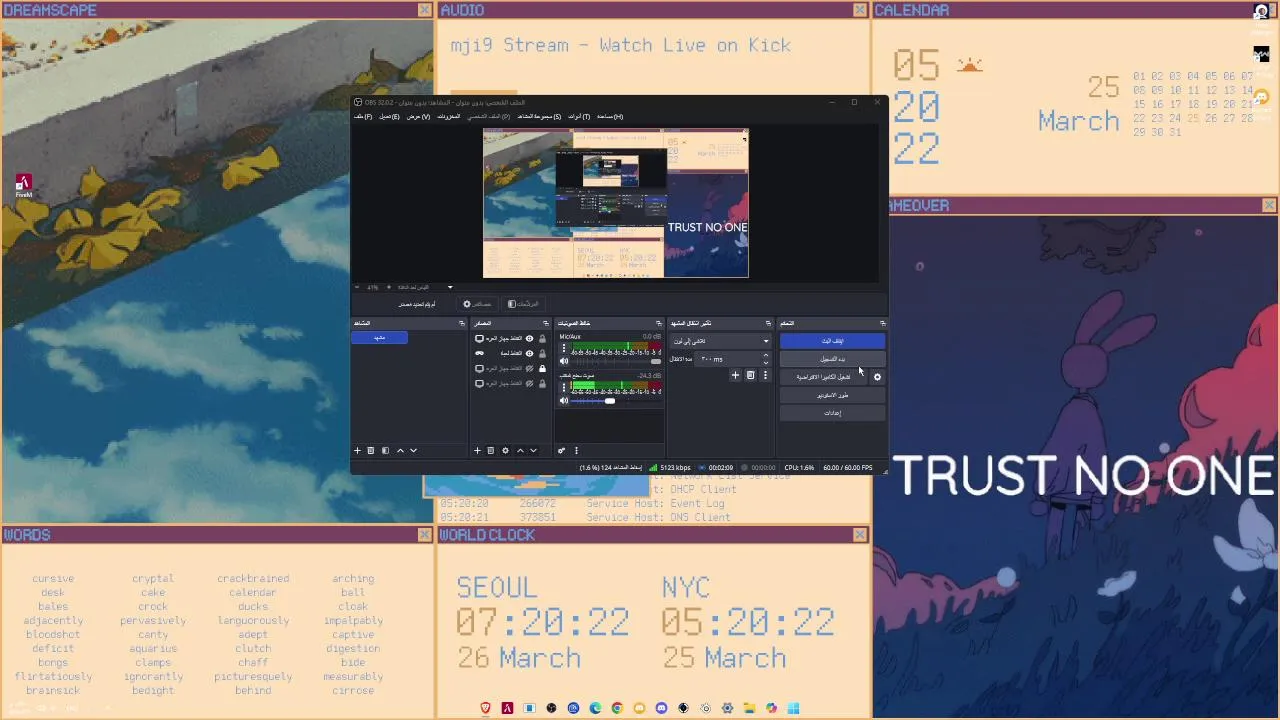Open preview scaling dropdown below preview
1280x720 pixels.
pyautogui.click(x=424, y=287)
